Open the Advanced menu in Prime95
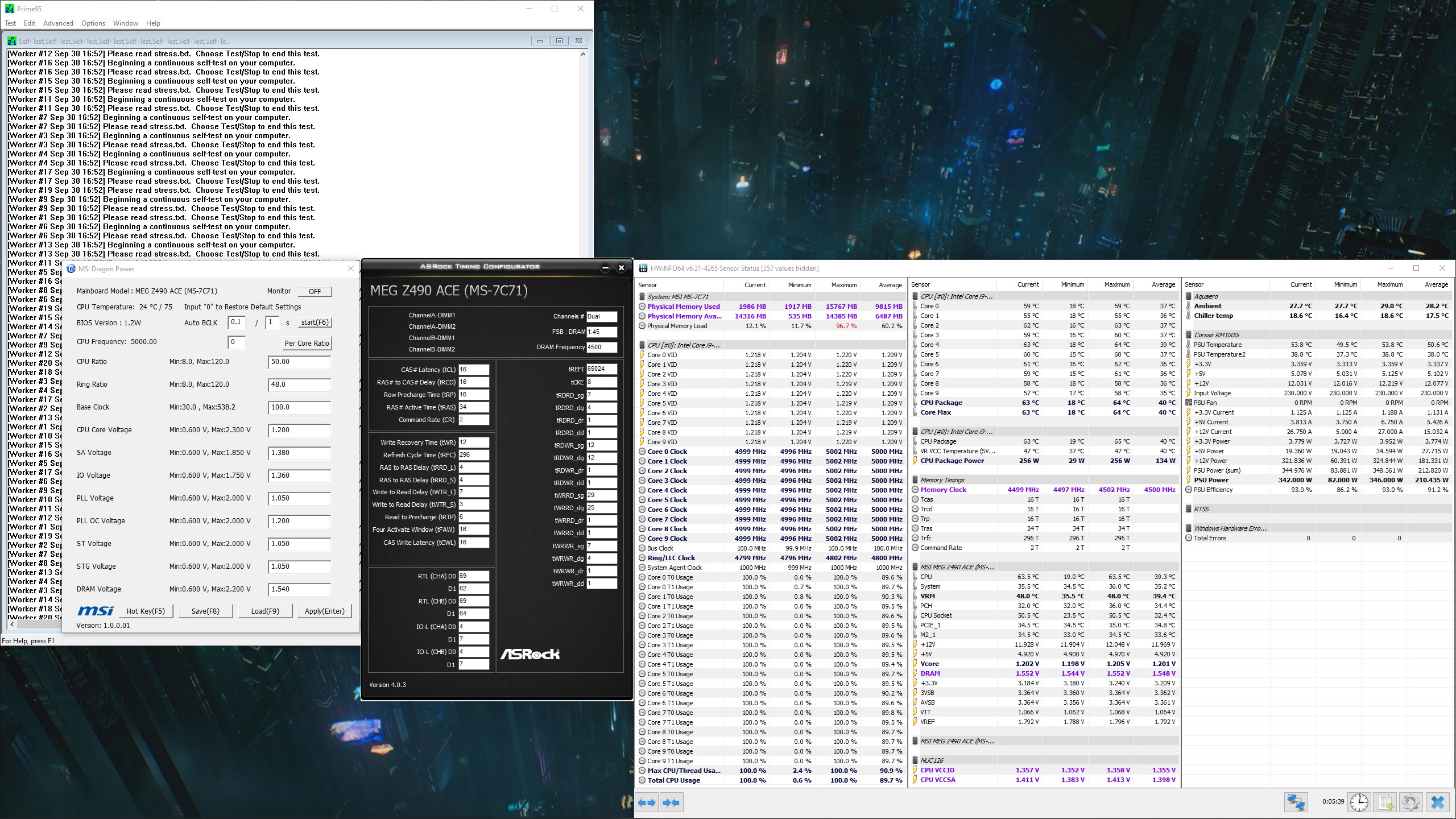The width and height of the screenshot is (1456, 819). coord(58,23)
